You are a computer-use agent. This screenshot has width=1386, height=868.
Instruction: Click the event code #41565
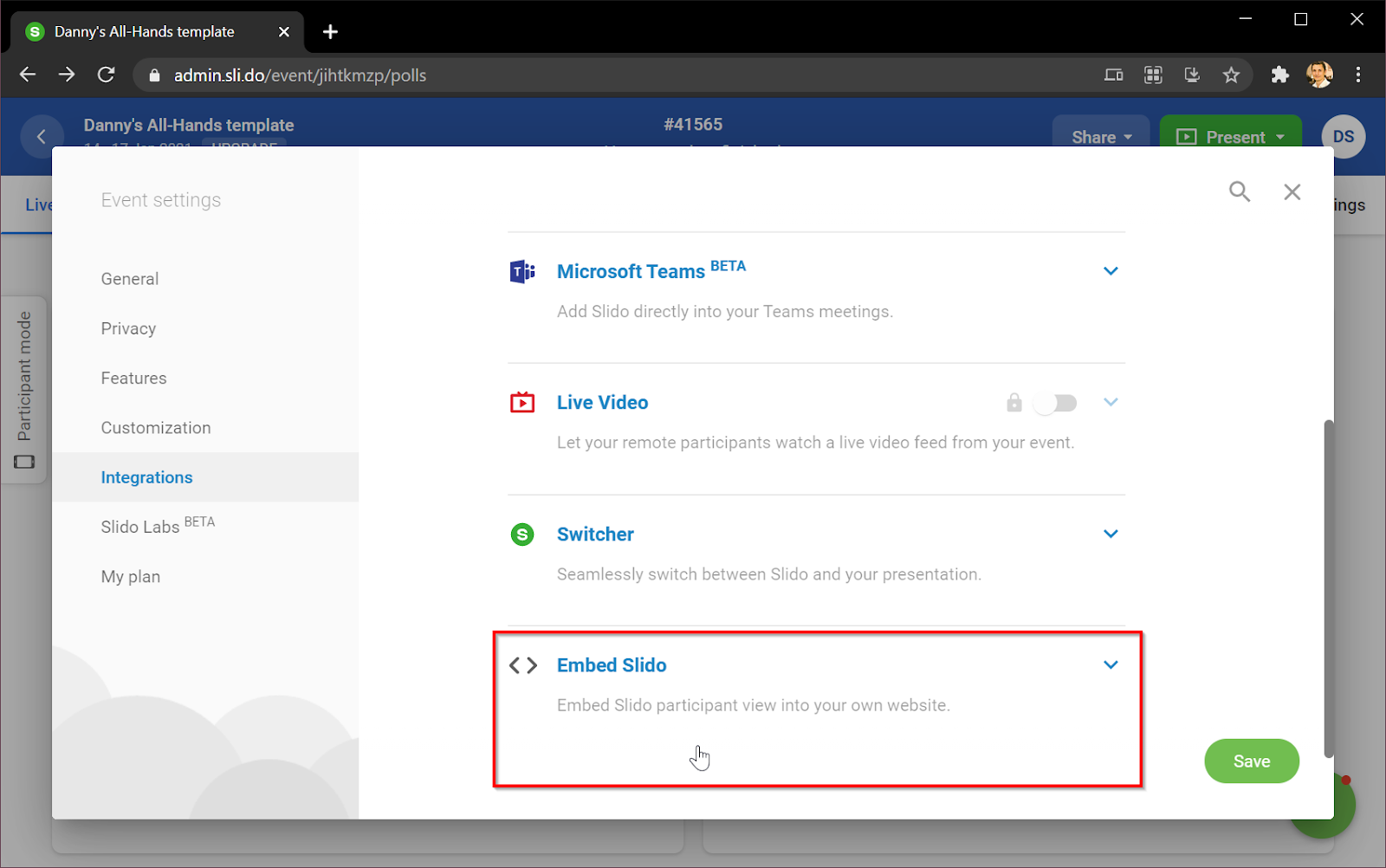(693, 125)
